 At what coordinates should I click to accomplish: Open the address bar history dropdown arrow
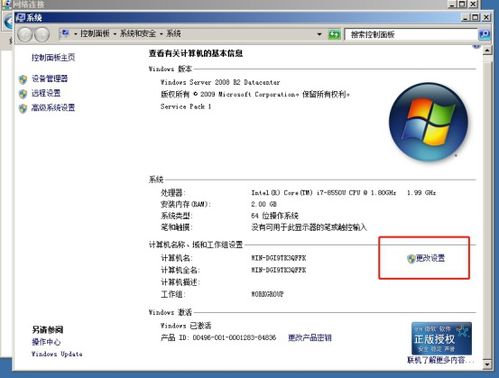tap(319, 34)
